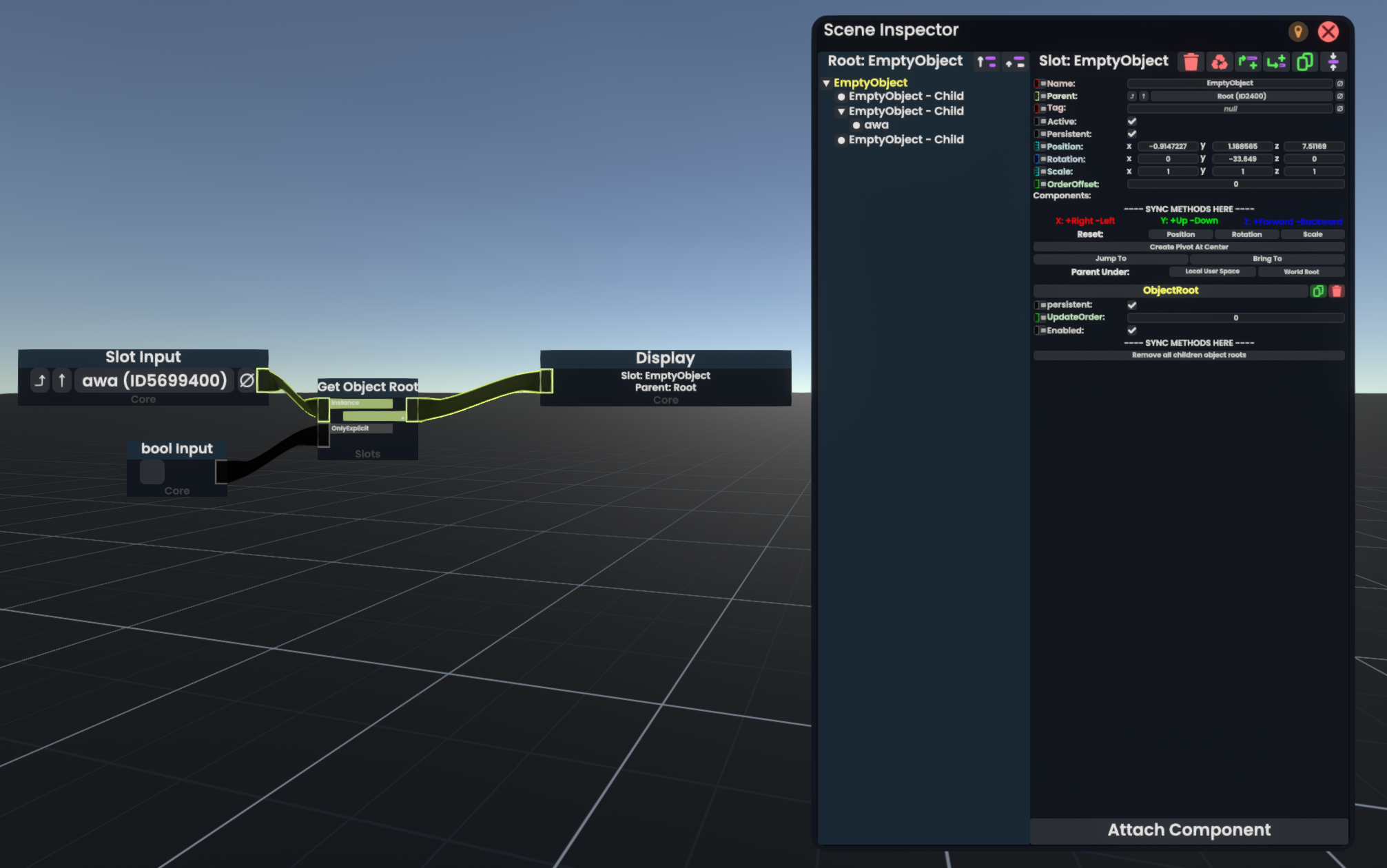Toggle the slot's Active checkbox

(x=1131, y=121)
